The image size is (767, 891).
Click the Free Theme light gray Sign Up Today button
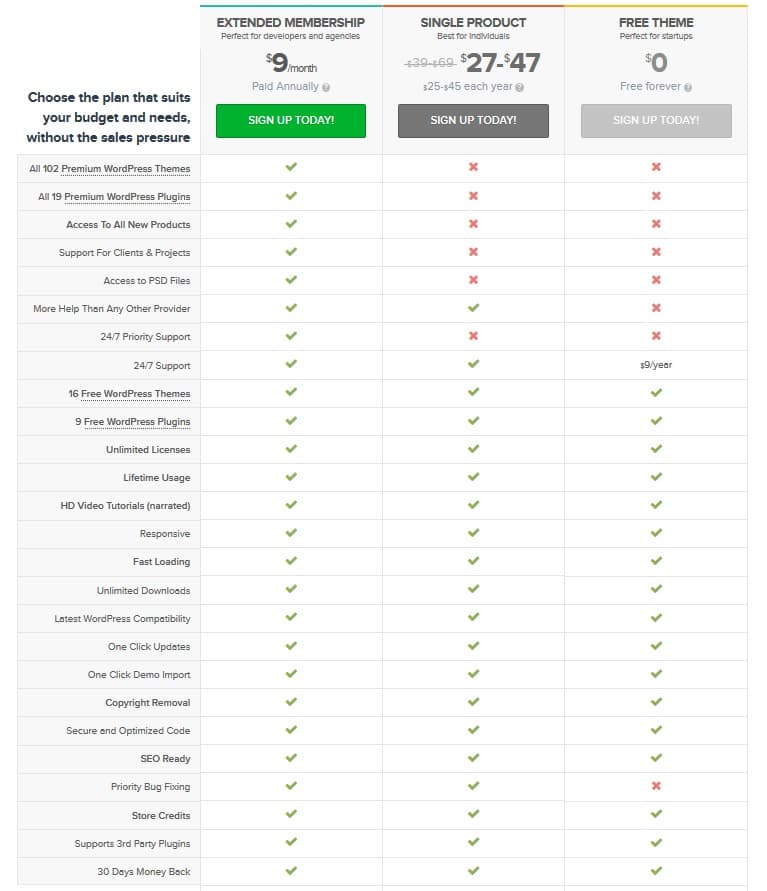point(656,120)
